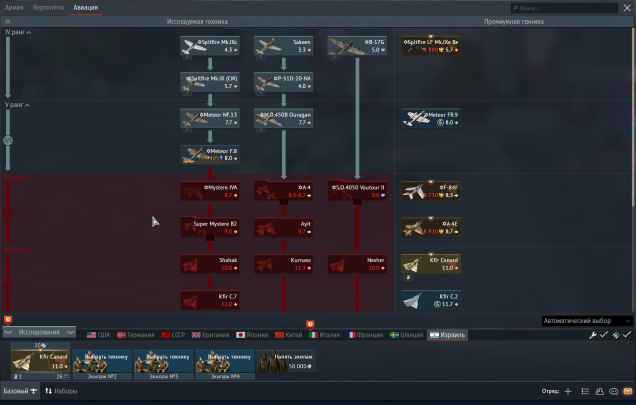The image size is (636, 405).
Task: Pick the premium Meteor F.8.9 aircraft
Action: coord(430,118)
